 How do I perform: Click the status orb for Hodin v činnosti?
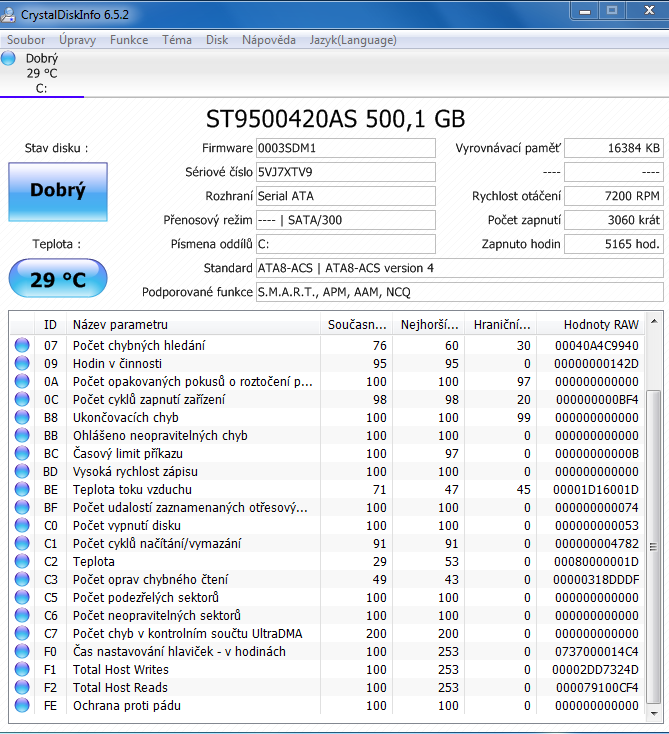[22, 363]
